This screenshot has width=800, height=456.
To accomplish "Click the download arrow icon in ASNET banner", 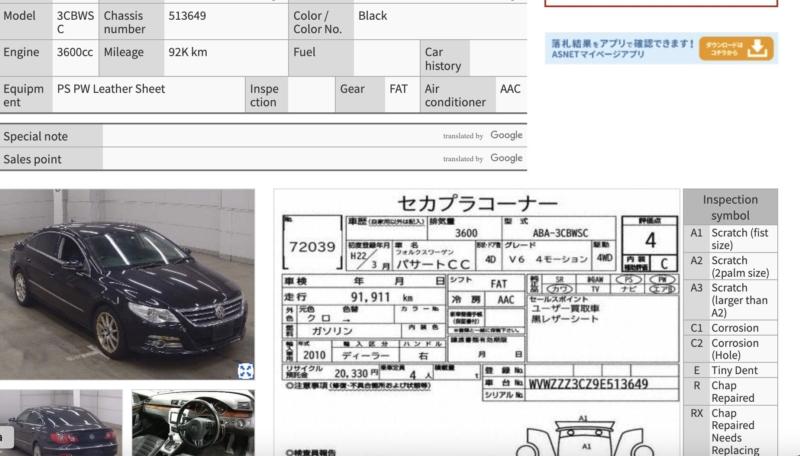I will 759,47.
